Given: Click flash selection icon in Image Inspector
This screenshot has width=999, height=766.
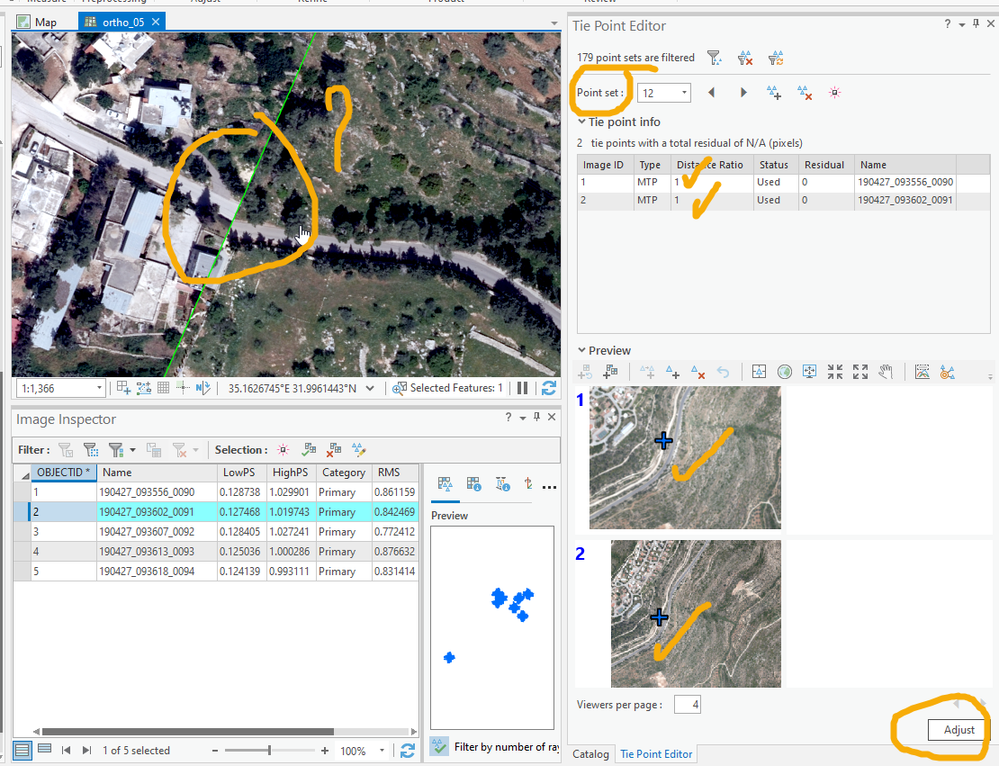Looking at the screenshot, I should pyautogui.click(x=284, y=450).
